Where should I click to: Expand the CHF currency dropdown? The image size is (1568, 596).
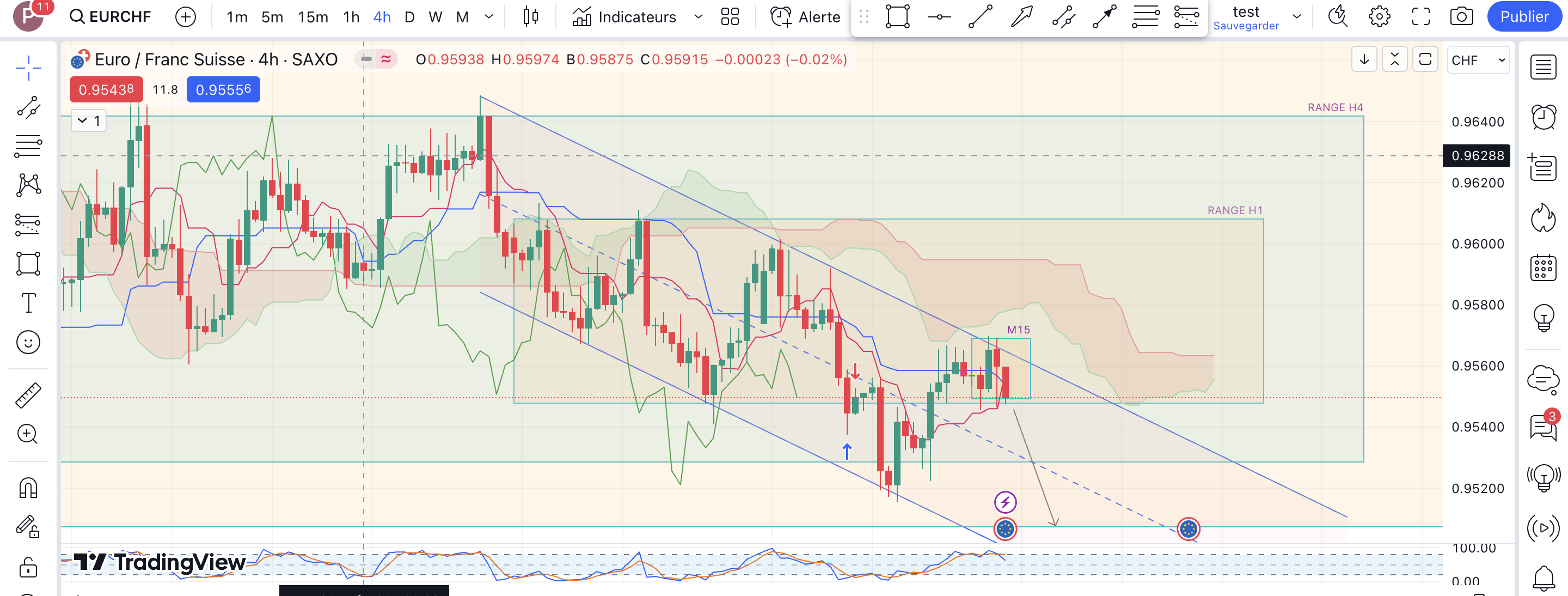[1478, 60]
